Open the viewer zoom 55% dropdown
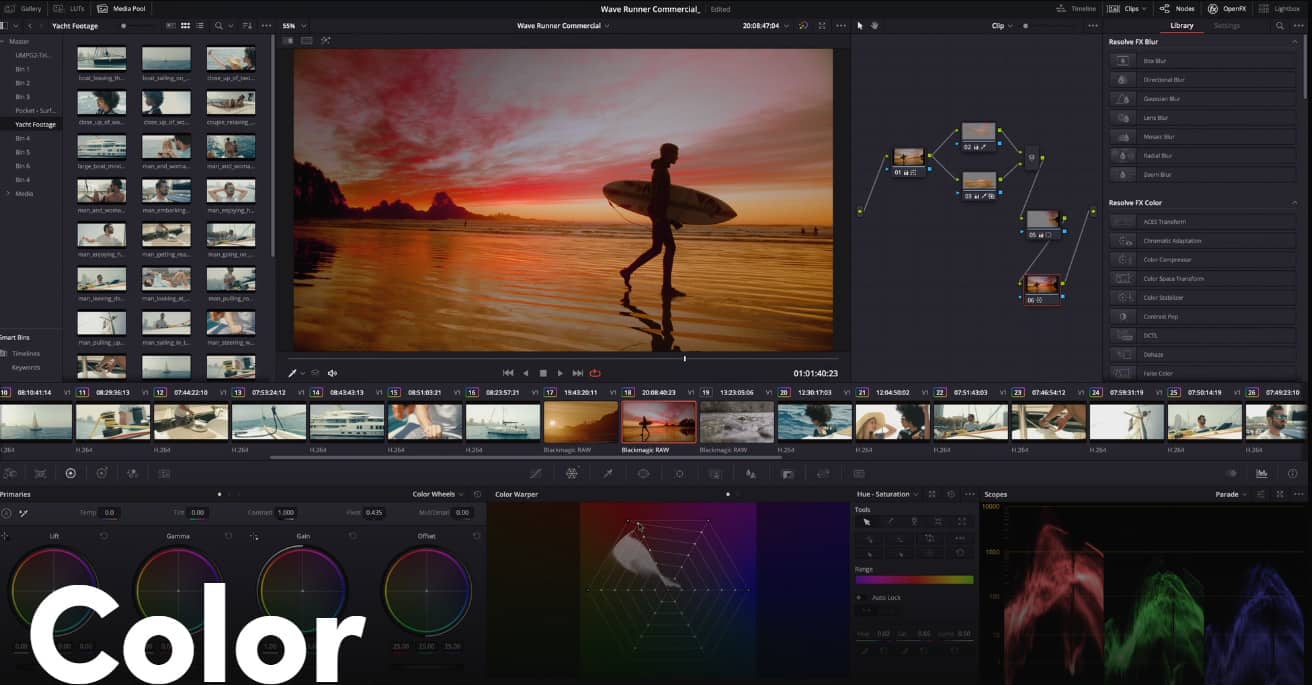 pos(292,25)
